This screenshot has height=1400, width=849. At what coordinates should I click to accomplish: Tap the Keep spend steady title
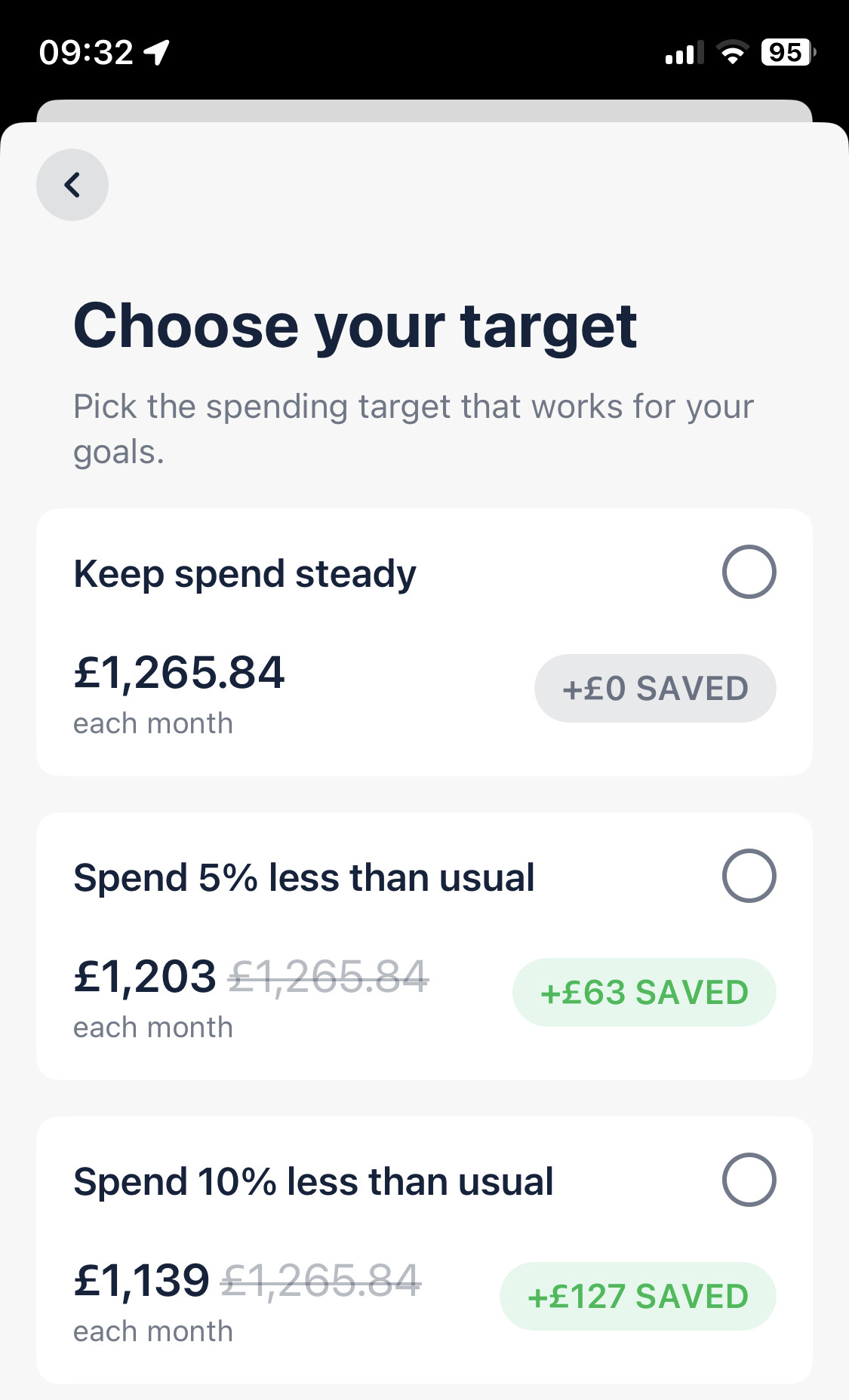(x=245, y=574)
